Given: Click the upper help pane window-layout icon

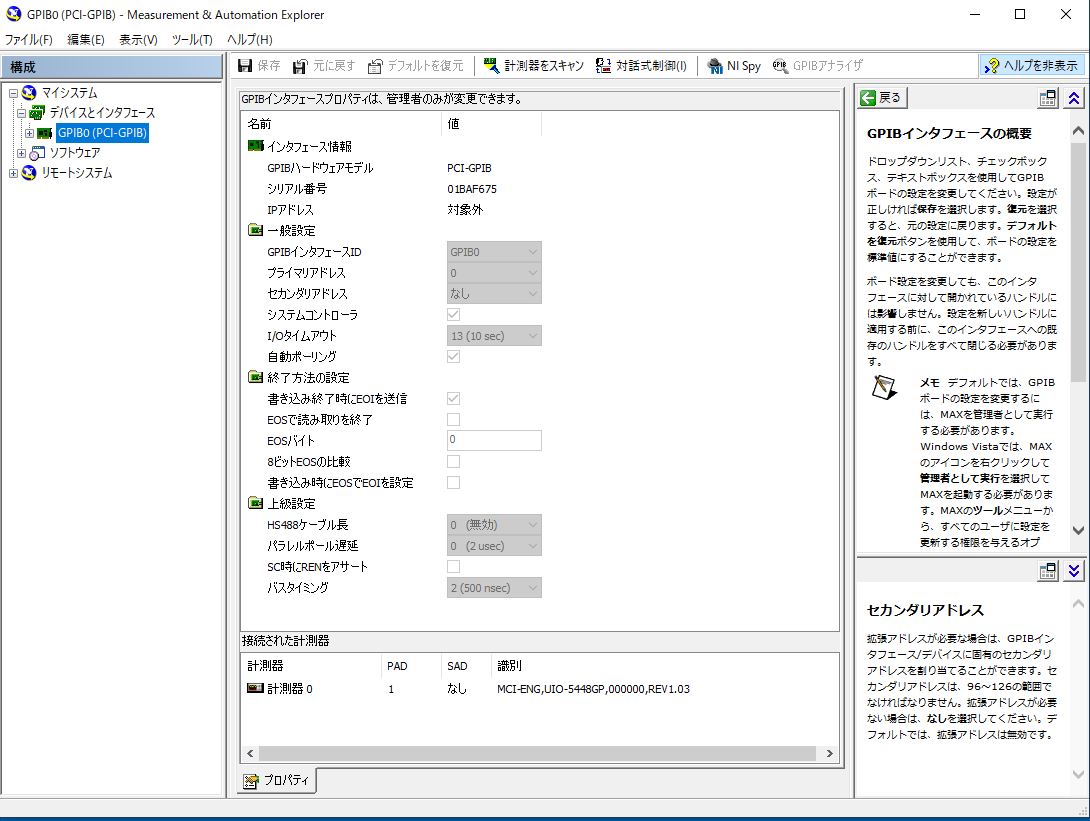Looking at the screenshot, I should pos(1048,98).
